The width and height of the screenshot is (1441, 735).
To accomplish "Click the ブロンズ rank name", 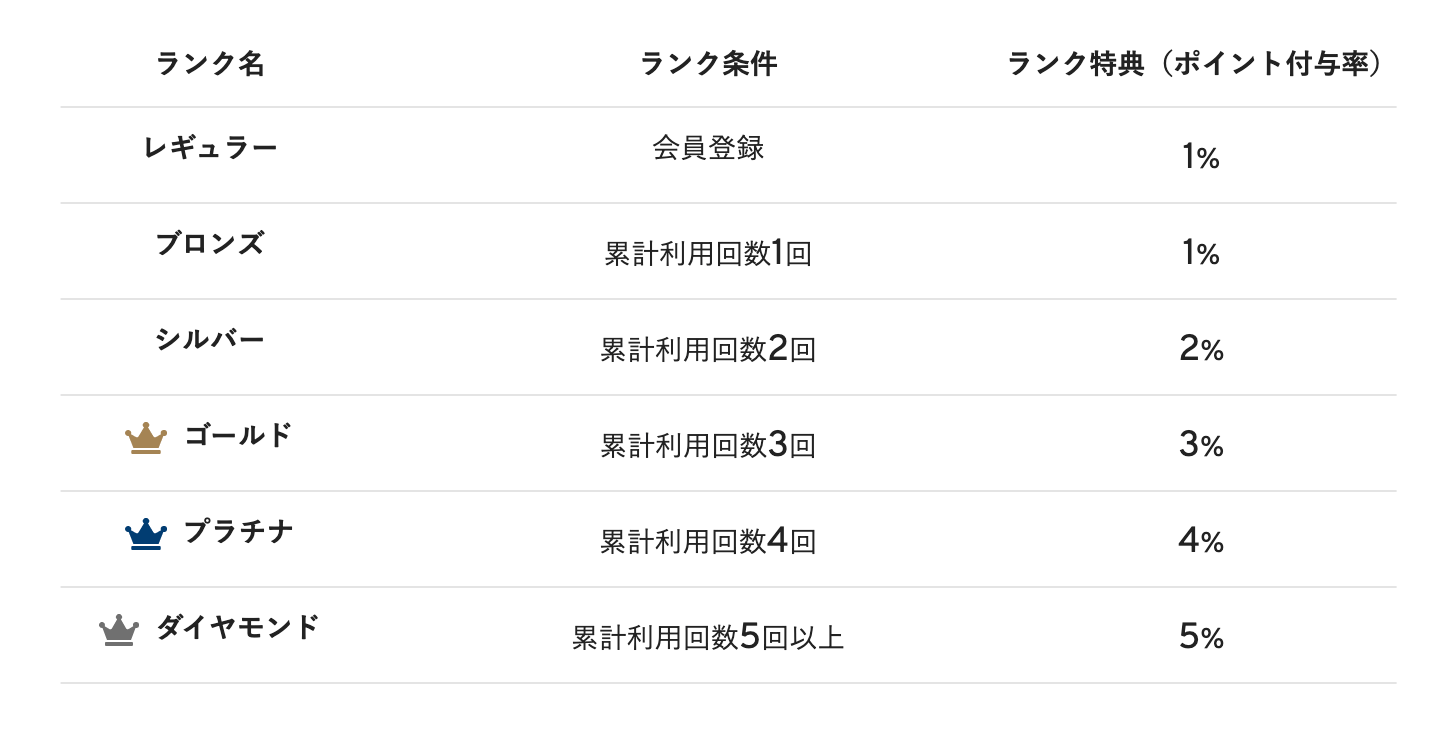I will (210, 244).
